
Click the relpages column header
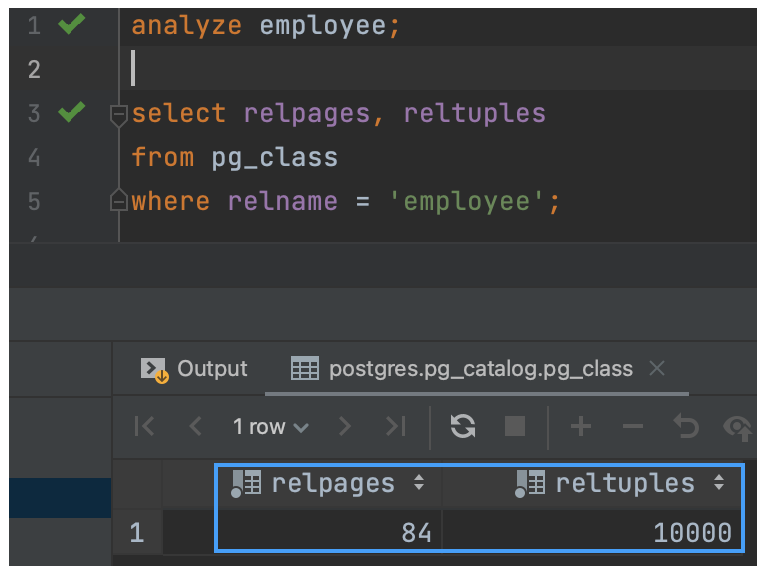329,484
